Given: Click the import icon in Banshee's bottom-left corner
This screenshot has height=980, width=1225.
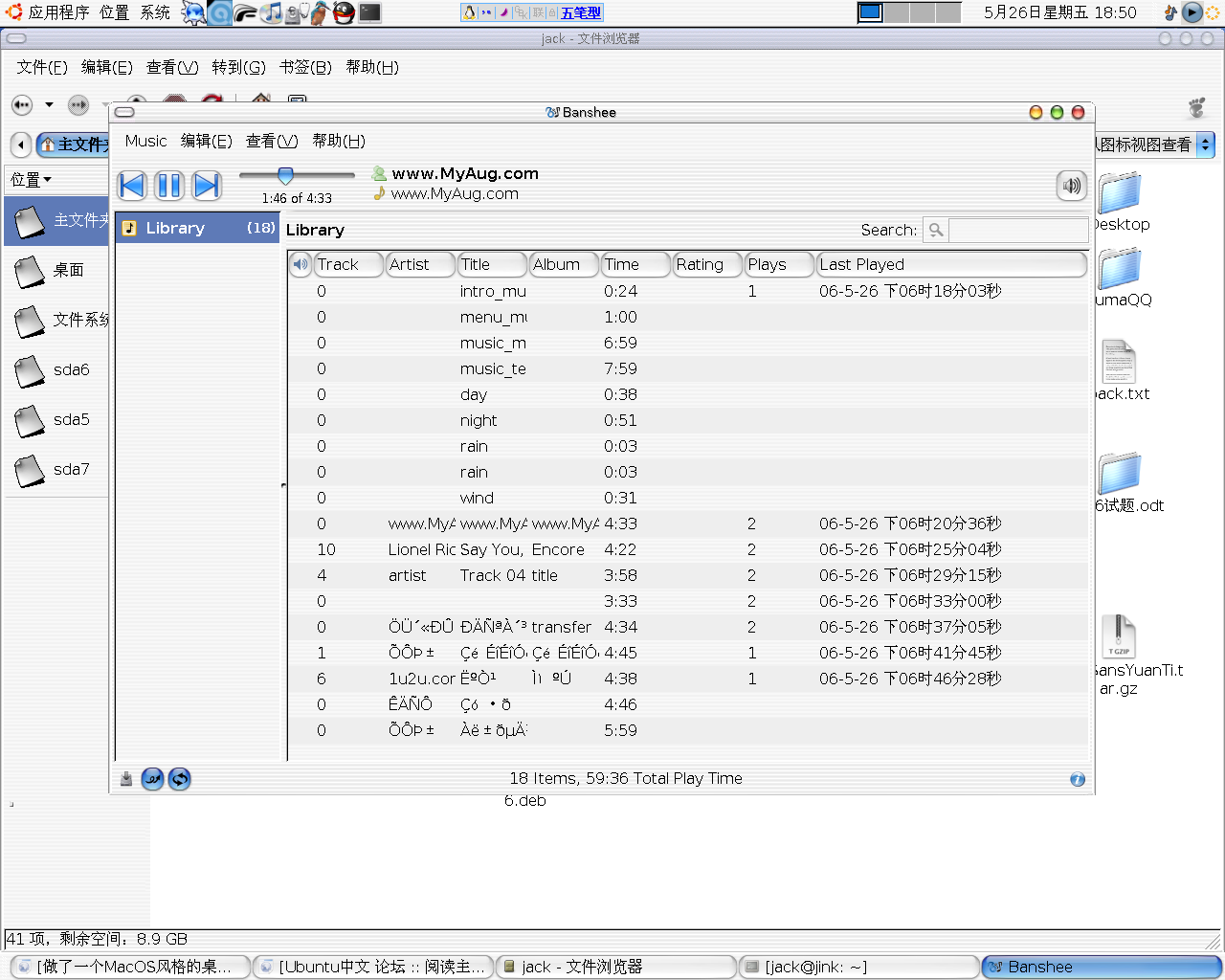Looking at the screenshot, I should coord(126,779).
